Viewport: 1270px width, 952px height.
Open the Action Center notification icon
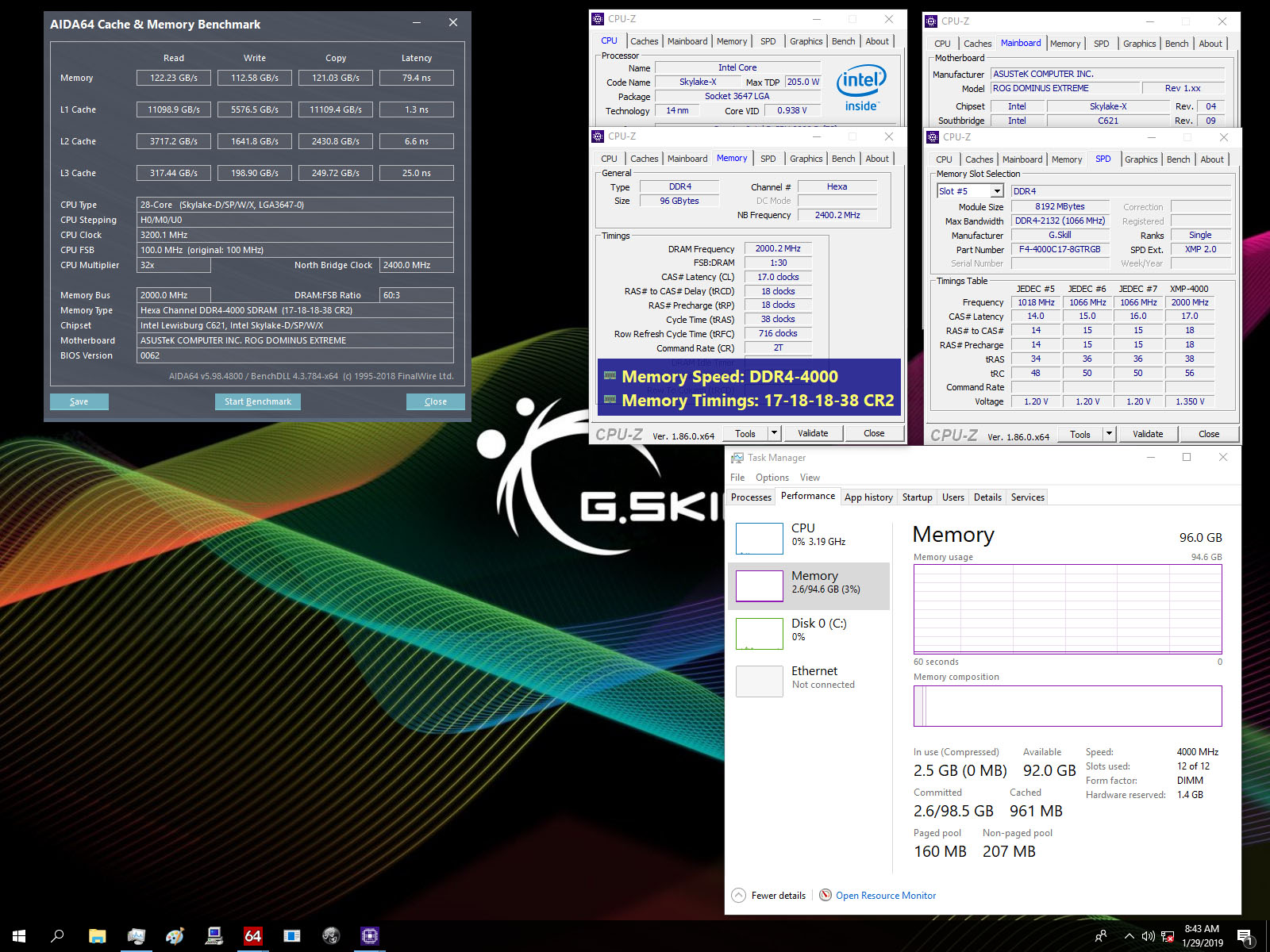tap(1245, 937)
